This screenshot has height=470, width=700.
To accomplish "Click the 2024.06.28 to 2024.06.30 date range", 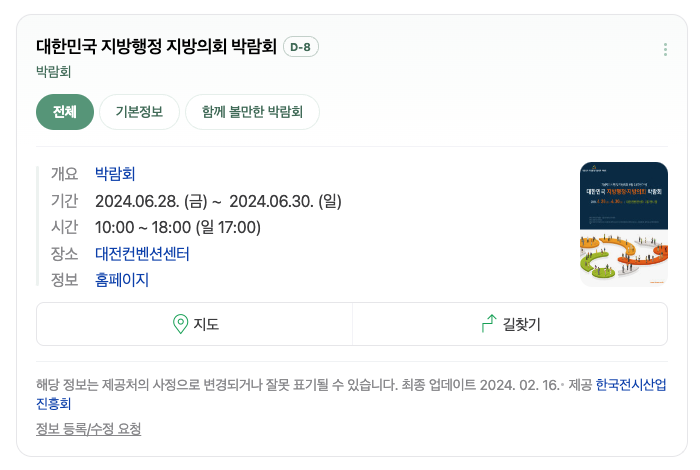I will 218,201.
